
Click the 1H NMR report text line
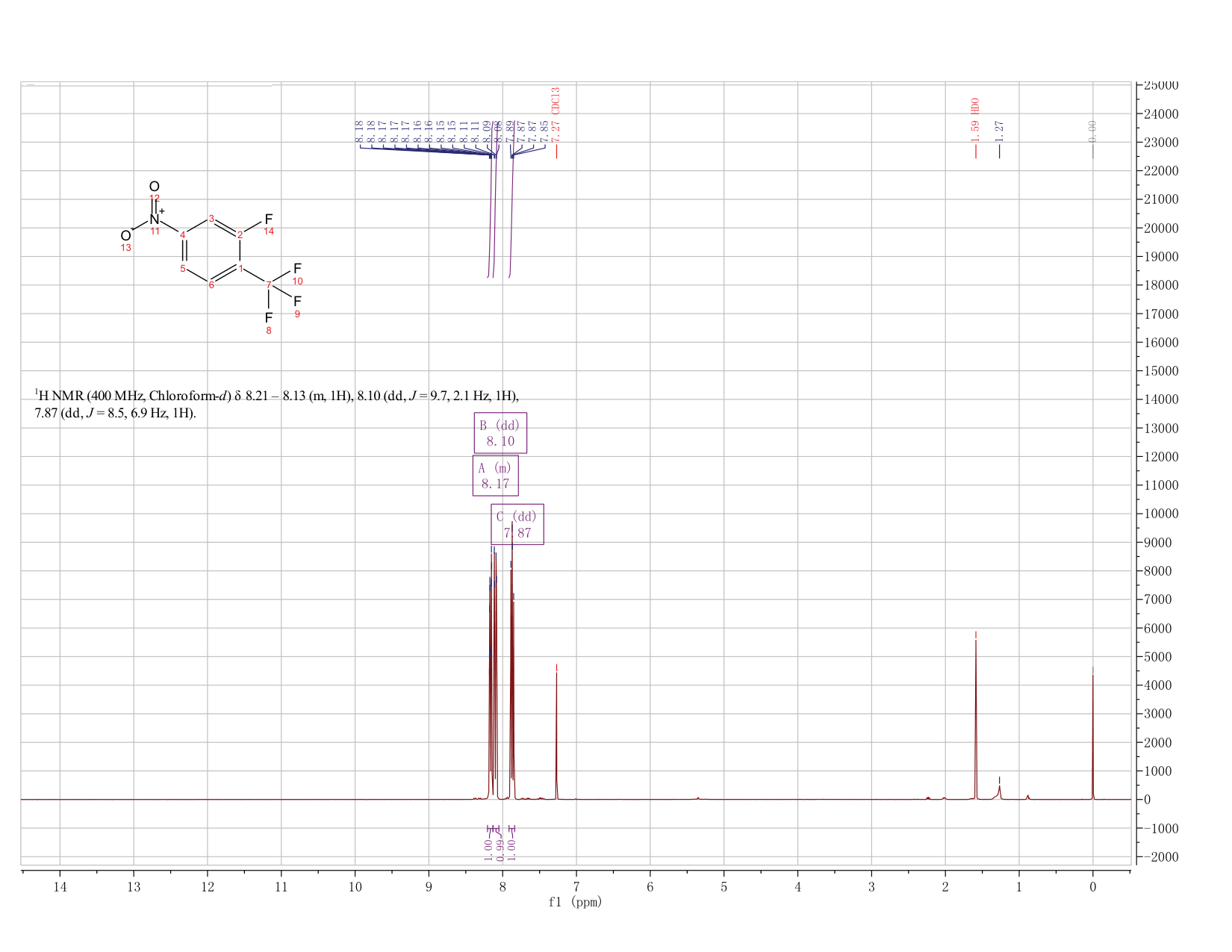[x=276, y=404]
